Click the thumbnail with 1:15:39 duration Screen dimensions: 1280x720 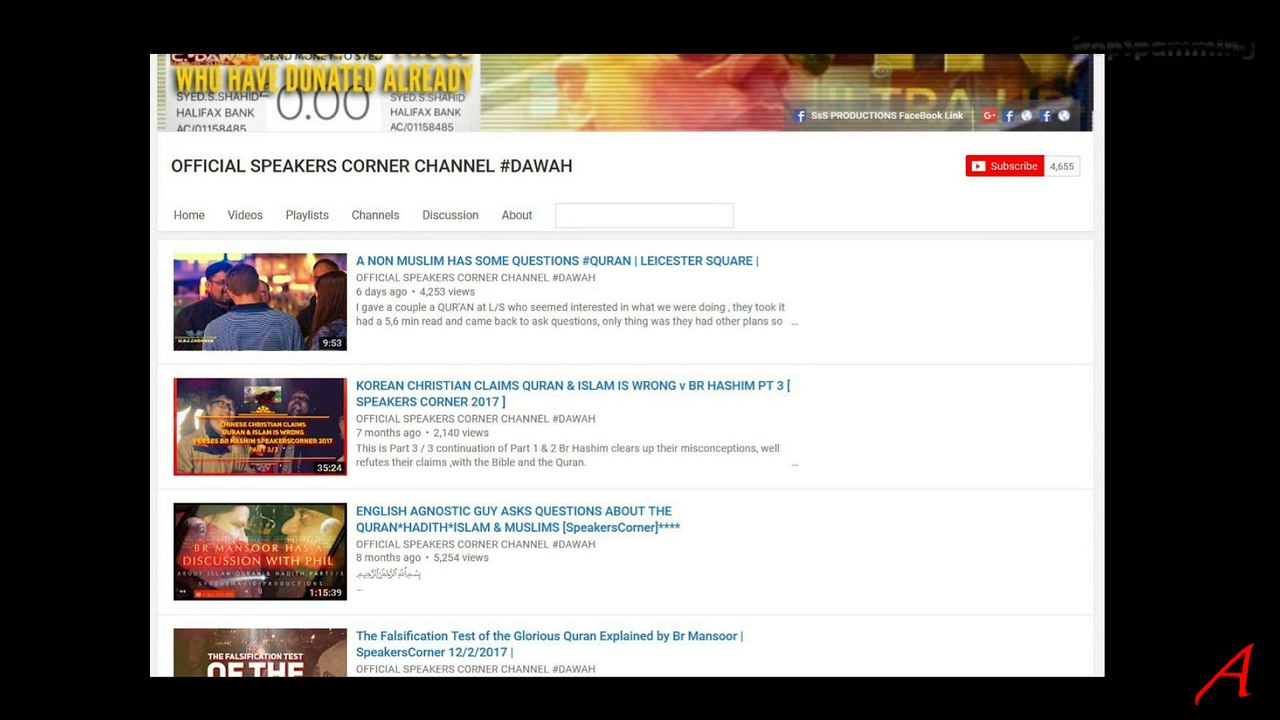click(260, 552)
